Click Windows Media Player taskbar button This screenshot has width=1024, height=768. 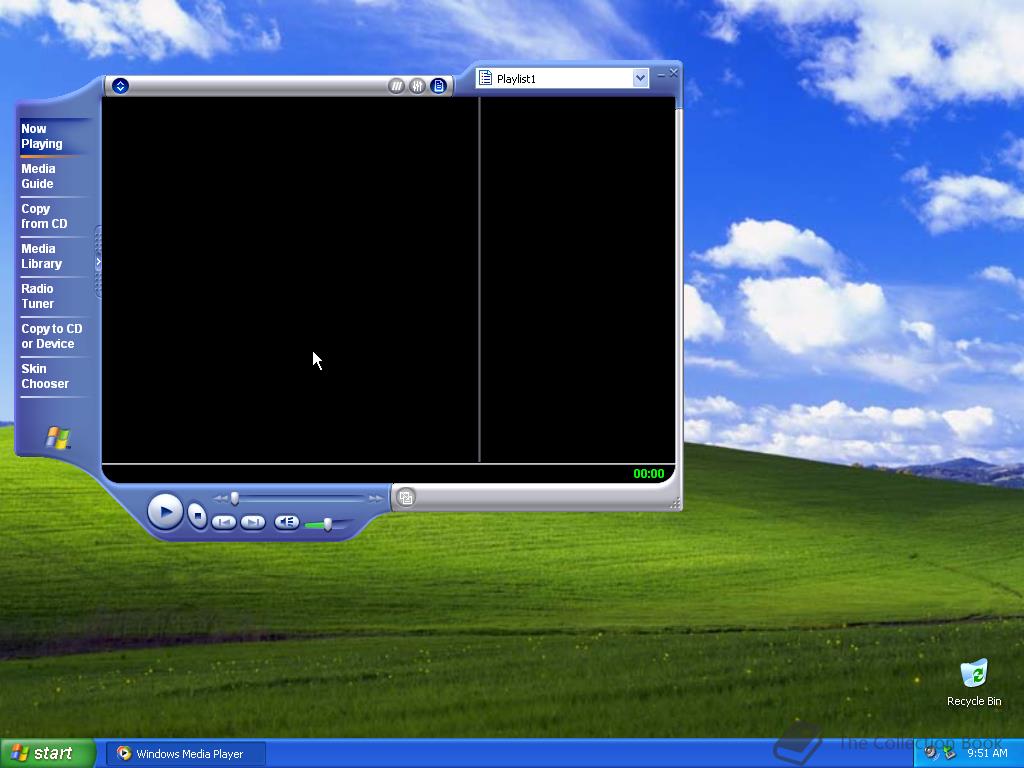[186, 754]
